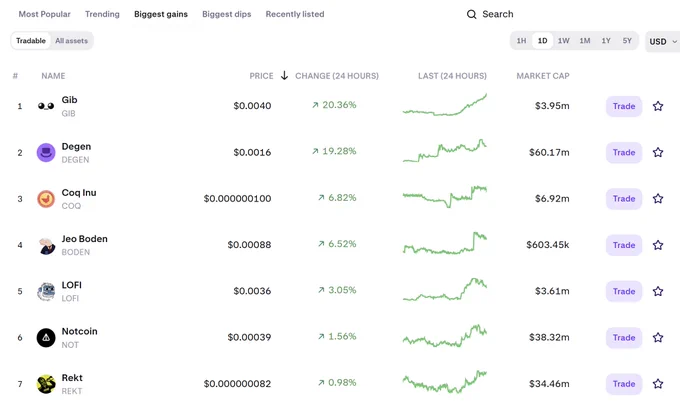Trade Notcoin

(x=624, y=337)
